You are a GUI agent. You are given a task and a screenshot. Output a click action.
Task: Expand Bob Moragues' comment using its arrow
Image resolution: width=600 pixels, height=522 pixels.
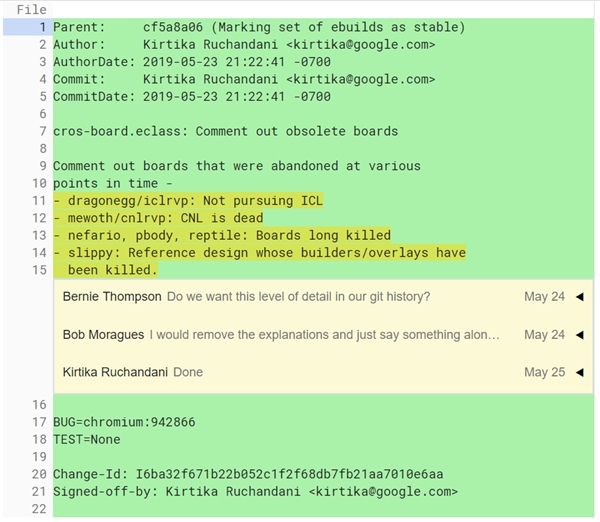[x=580, y=335]
